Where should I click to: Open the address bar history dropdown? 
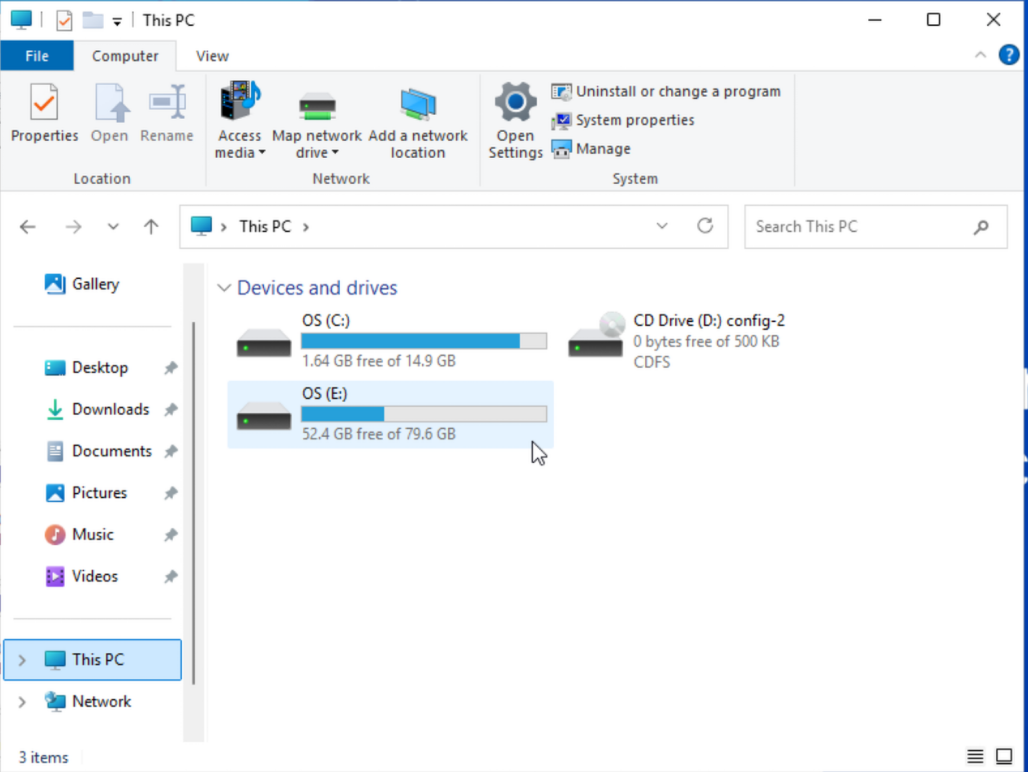click(662, 226)
